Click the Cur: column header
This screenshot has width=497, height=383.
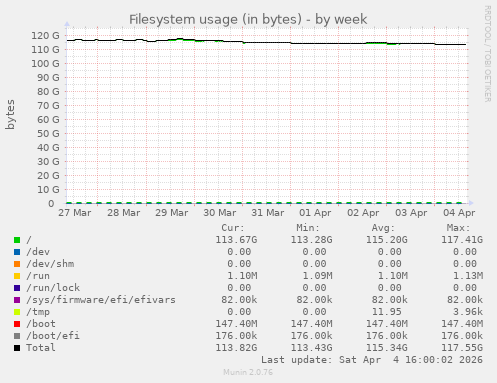coord(233,228)
